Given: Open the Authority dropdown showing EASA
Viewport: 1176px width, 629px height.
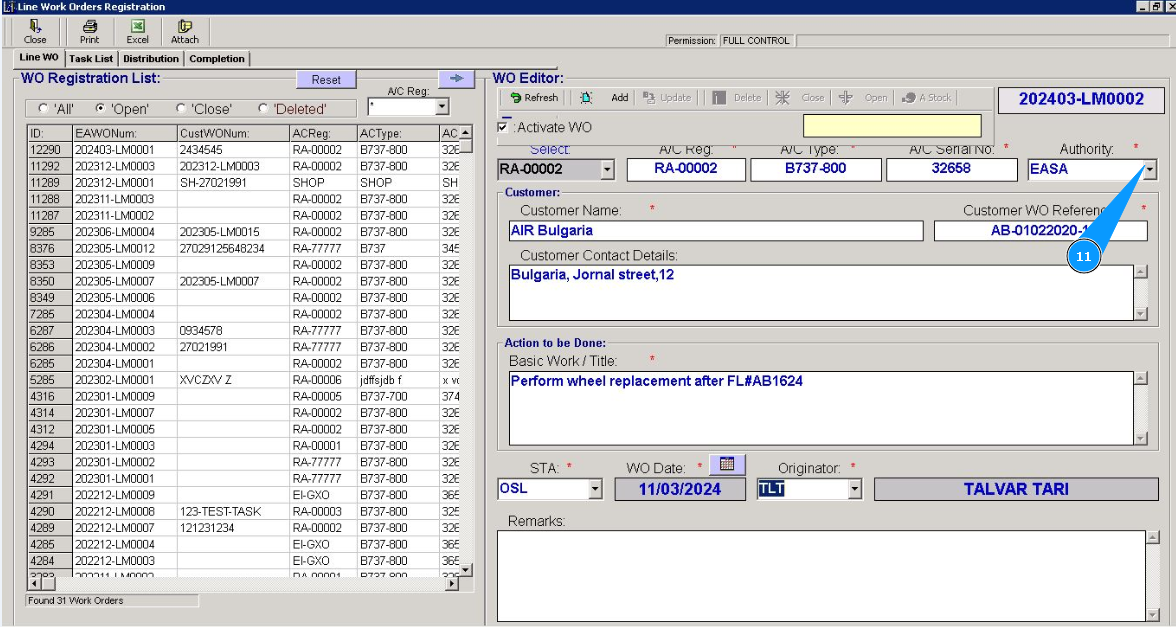Looking at the screenshot, I should (1149, 169).
